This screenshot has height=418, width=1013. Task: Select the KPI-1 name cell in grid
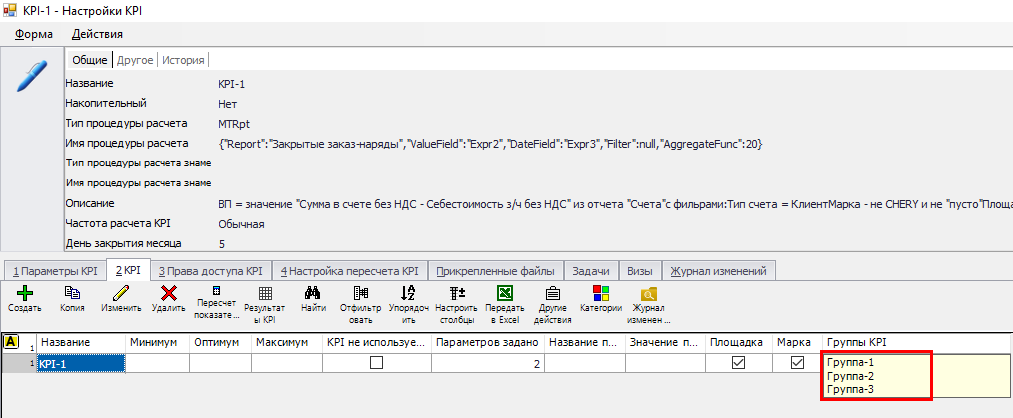(80, 364)
